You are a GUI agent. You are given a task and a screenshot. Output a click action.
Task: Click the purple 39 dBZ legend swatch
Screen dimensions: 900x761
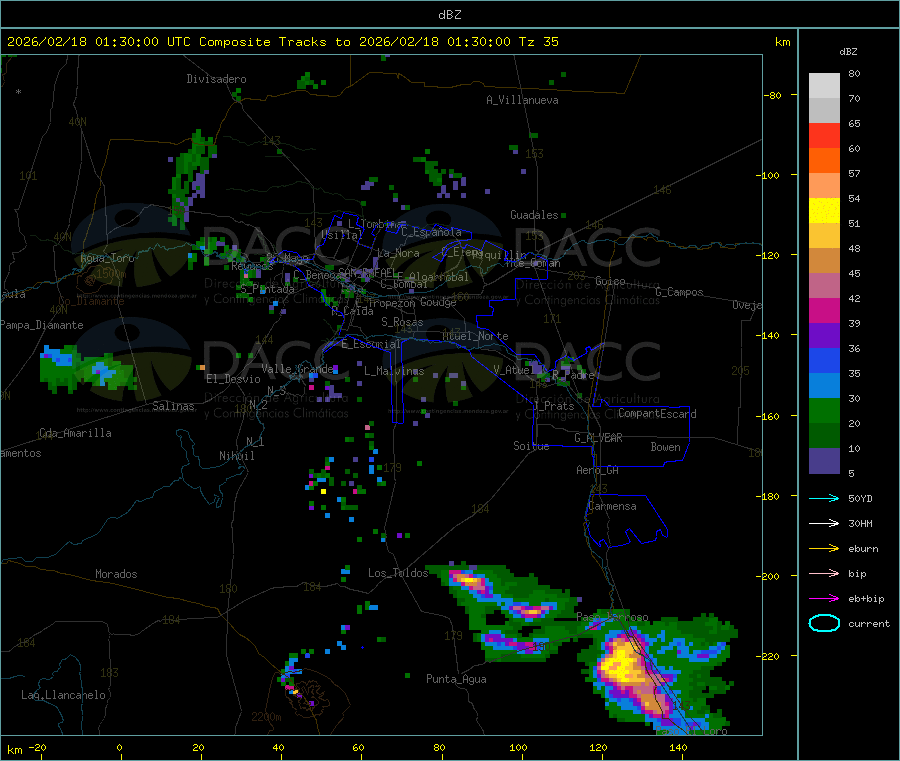[824, 335]
